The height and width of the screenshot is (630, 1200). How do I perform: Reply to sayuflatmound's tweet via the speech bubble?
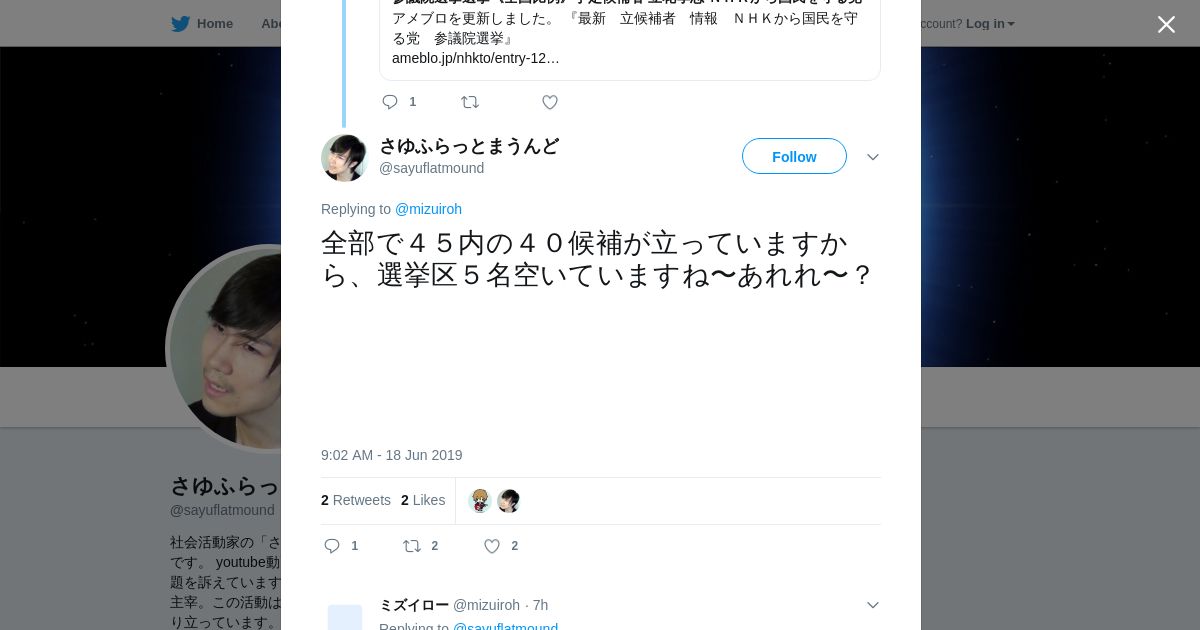point(333,546)
